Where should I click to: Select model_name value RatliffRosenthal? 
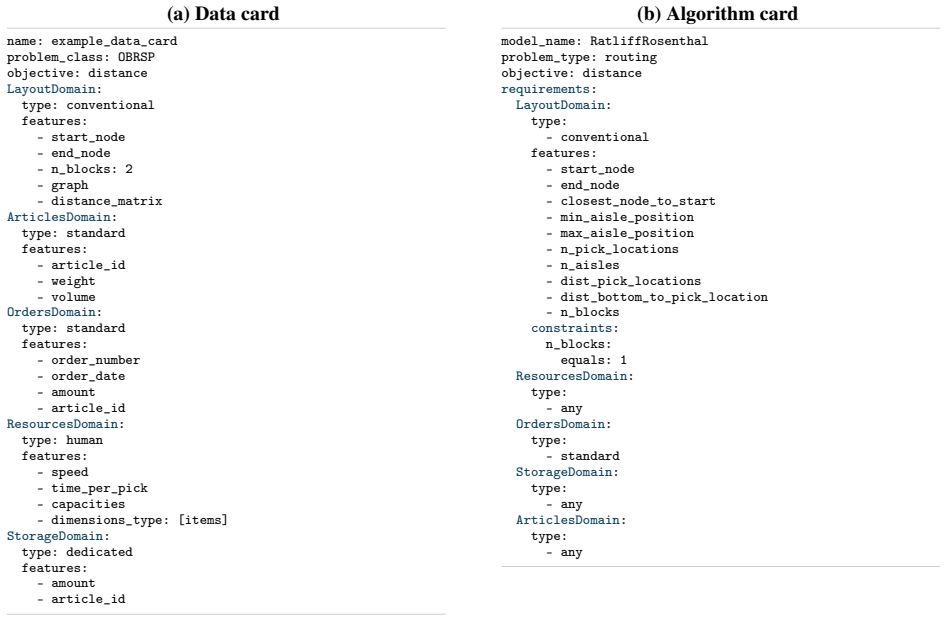point(649,41)
